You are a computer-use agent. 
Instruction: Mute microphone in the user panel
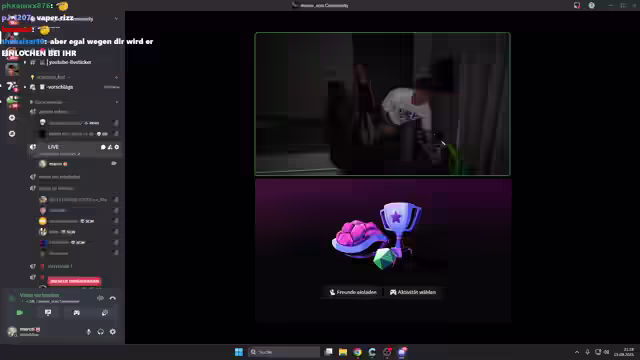click(x=89, y=332)
